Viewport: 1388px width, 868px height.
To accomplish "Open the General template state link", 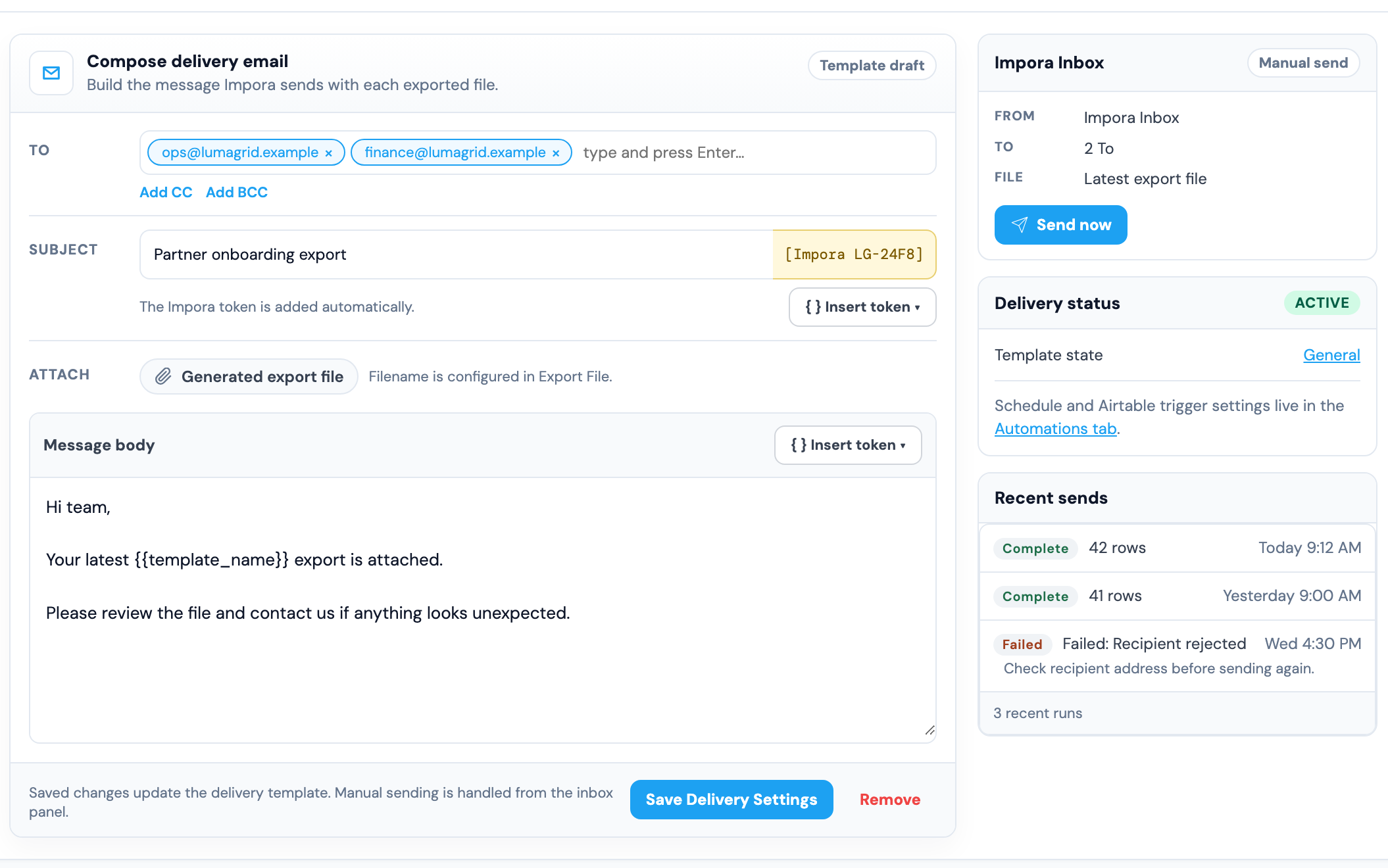I will 1331,355.
